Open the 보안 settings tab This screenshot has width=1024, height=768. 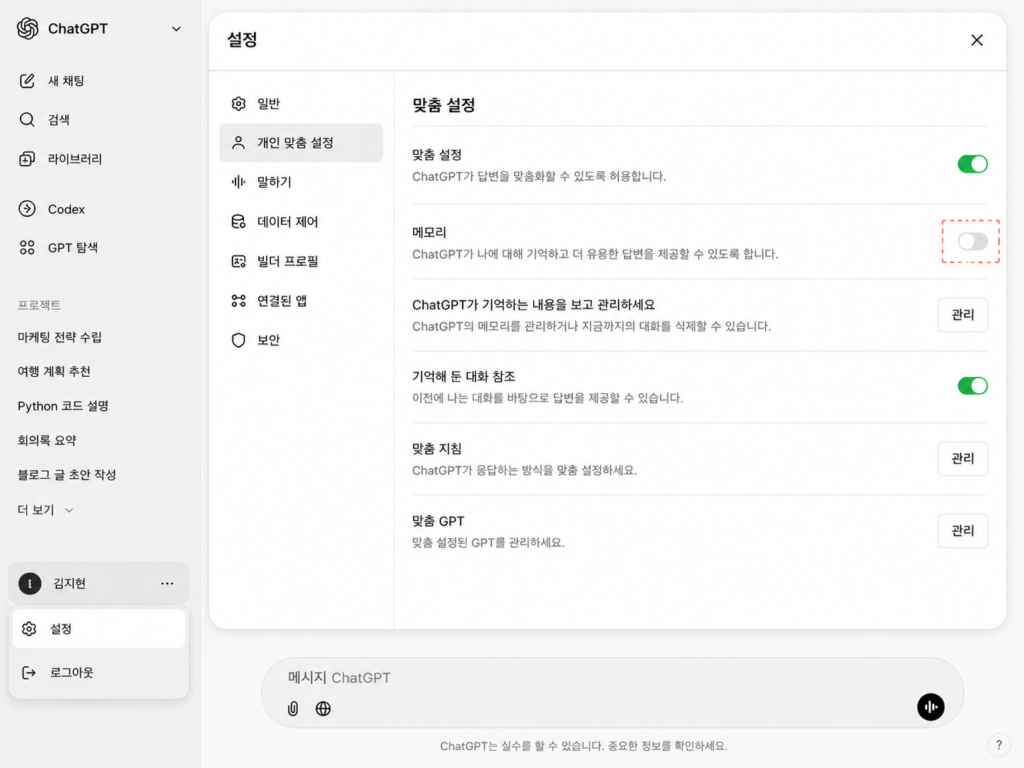(x=301, y=340)
